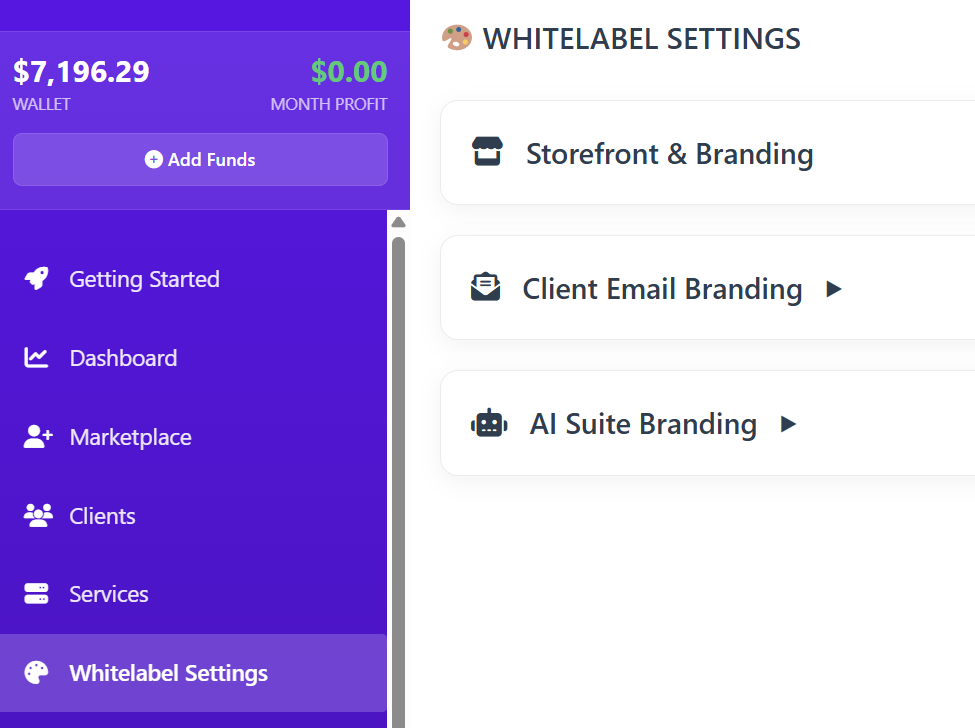Image resolution: width=975 pixels, height=728 pixels.
Task: Open the Clients page
Action: 102,516
